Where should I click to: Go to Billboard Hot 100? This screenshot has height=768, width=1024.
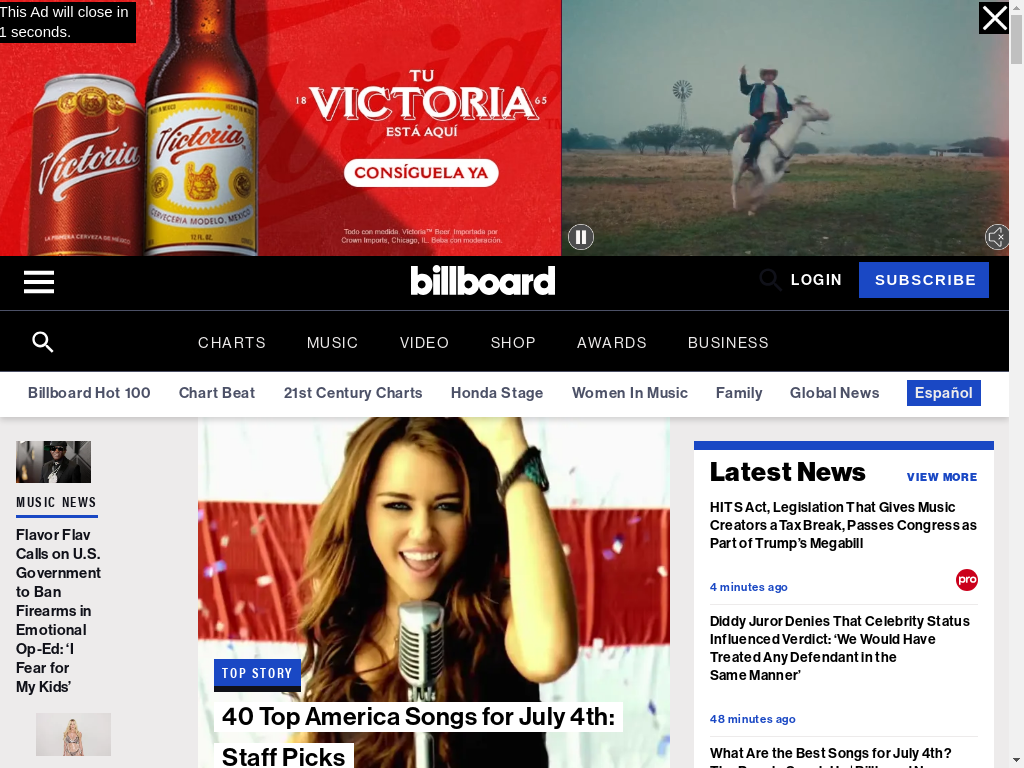[89, 393]
